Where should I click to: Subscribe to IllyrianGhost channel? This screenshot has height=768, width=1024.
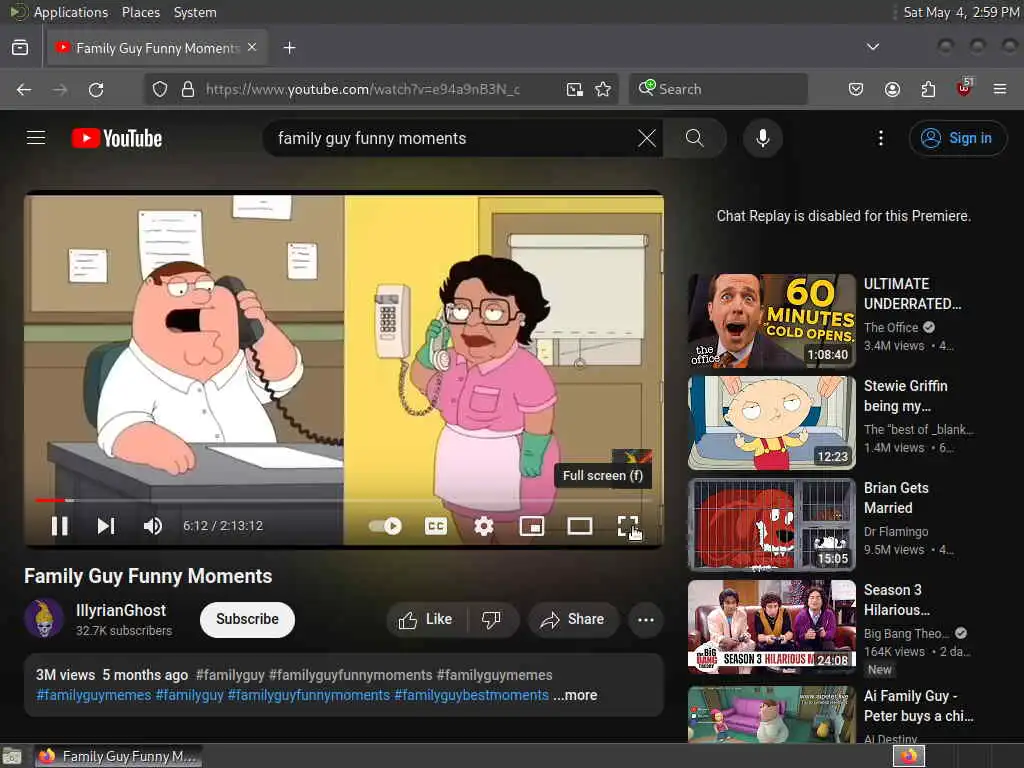coord(247,619)
